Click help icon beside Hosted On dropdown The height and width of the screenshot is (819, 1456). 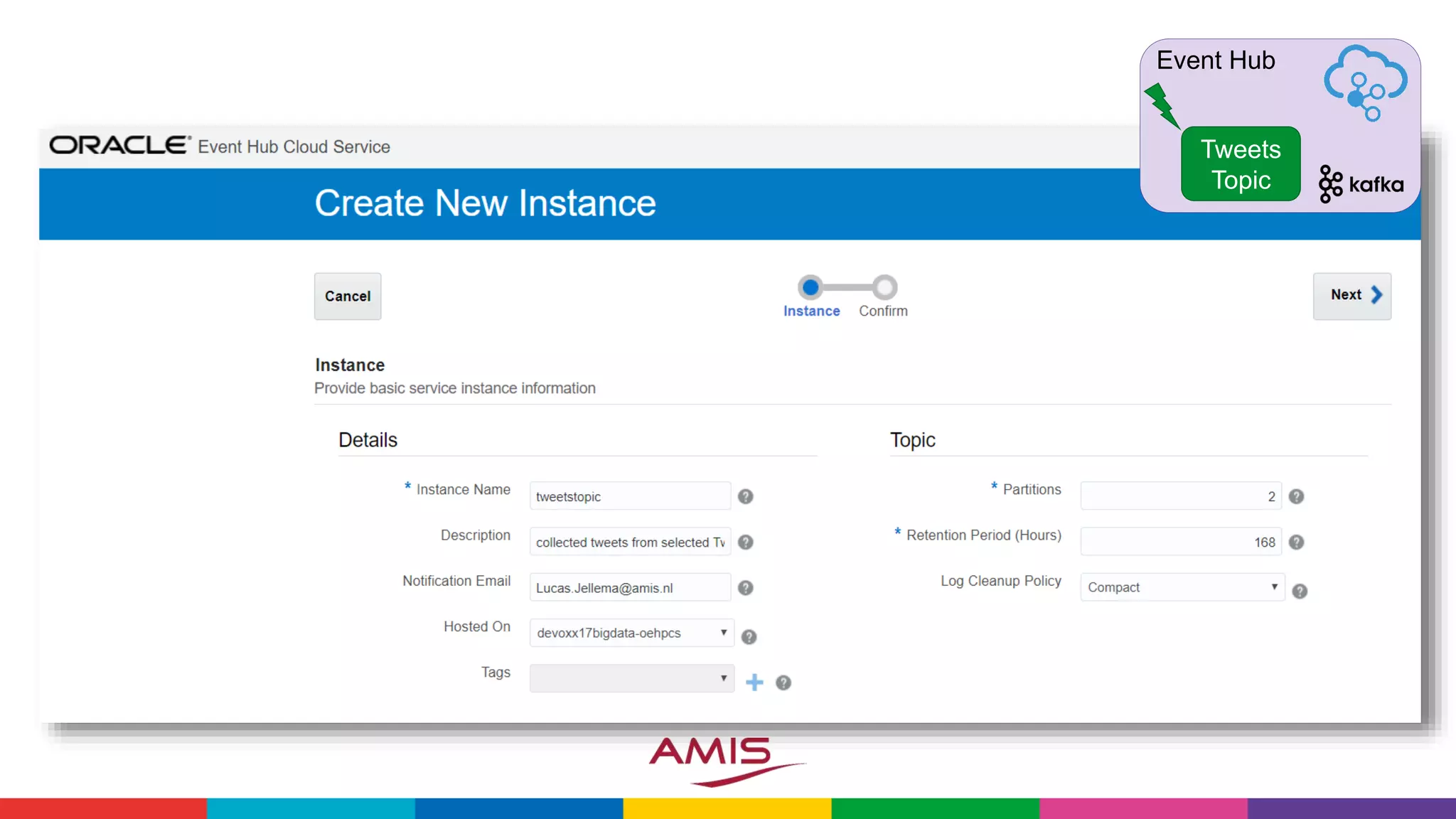[x=749, y=636]
